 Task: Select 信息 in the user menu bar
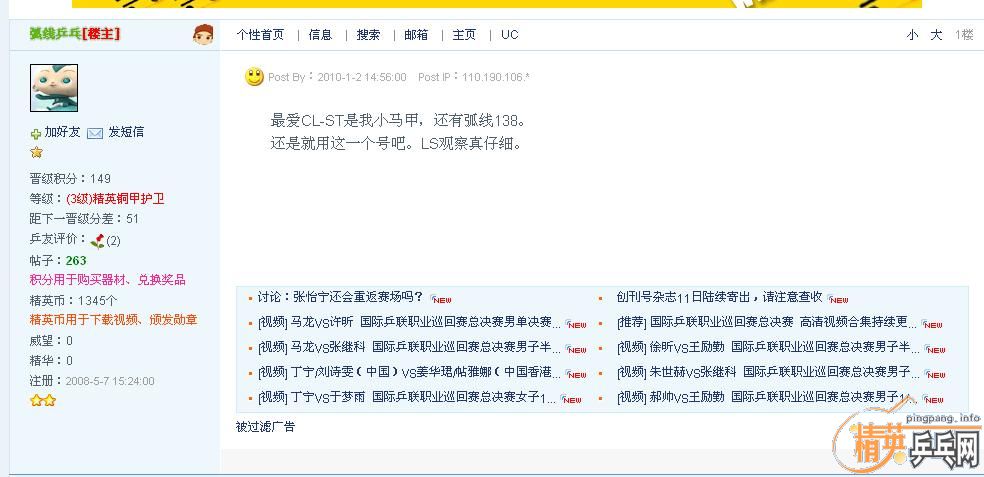(x=320, y=35)
